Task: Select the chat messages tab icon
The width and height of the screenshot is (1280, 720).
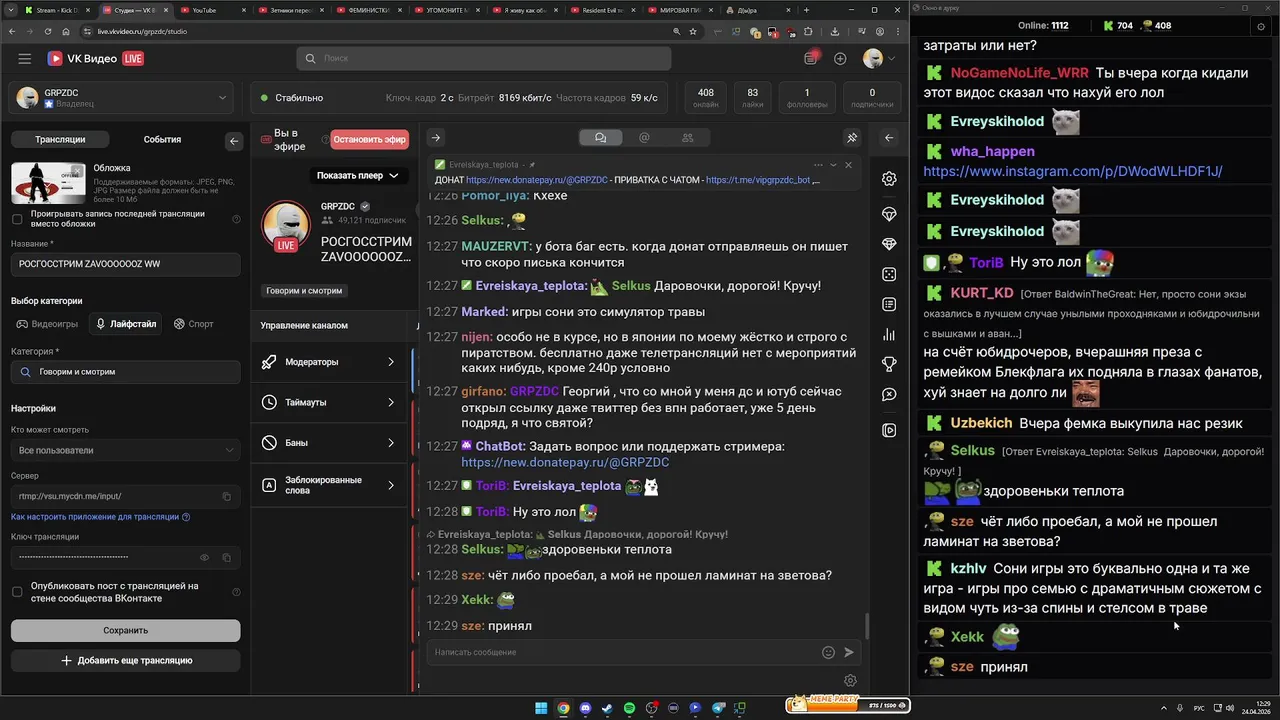Action: [x=600, y=138]
